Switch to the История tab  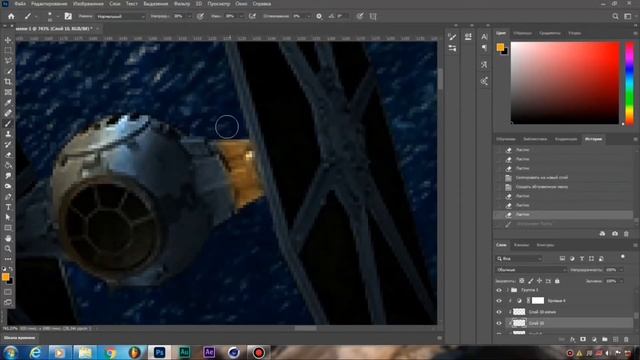pyautogui.click(x=593, y=139)
